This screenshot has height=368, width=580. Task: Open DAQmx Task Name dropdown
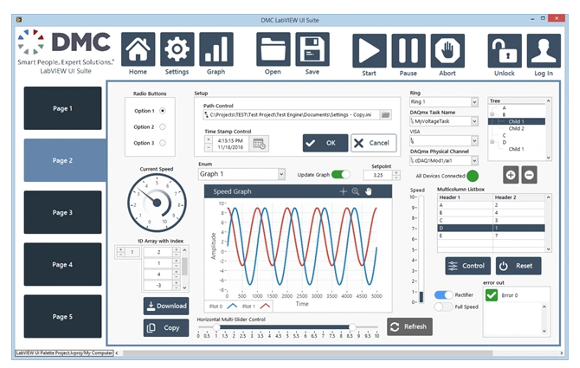(x=474, y=121)
